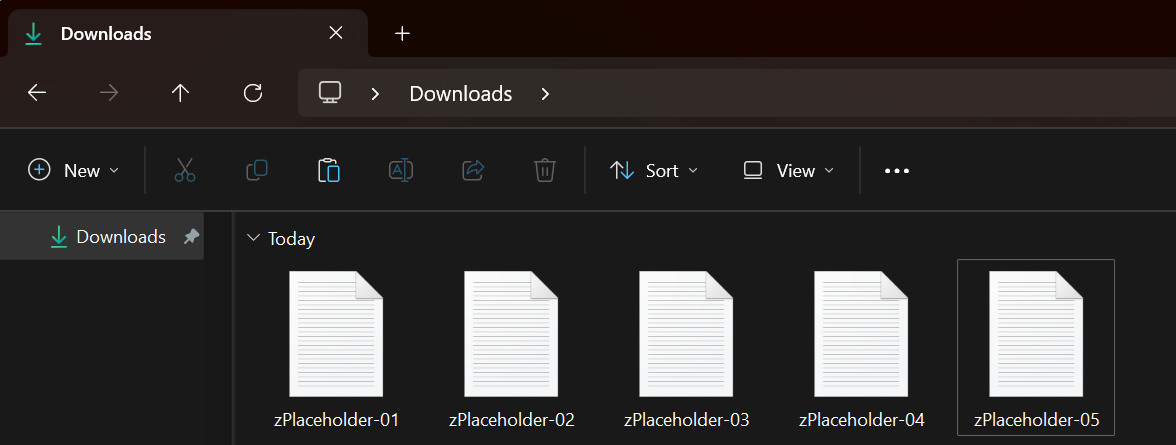Click the zPlaceholder-04 file name

(x=862, y=419)
